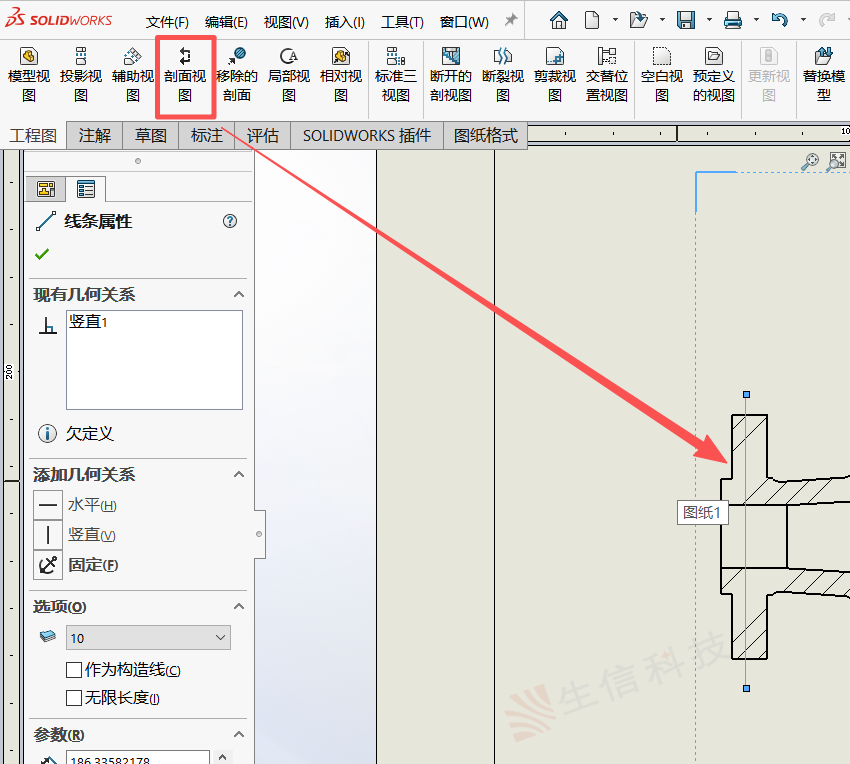Enable 作为构造线 construction line checkbox
850x764 pixels.
tap(74, 670)
